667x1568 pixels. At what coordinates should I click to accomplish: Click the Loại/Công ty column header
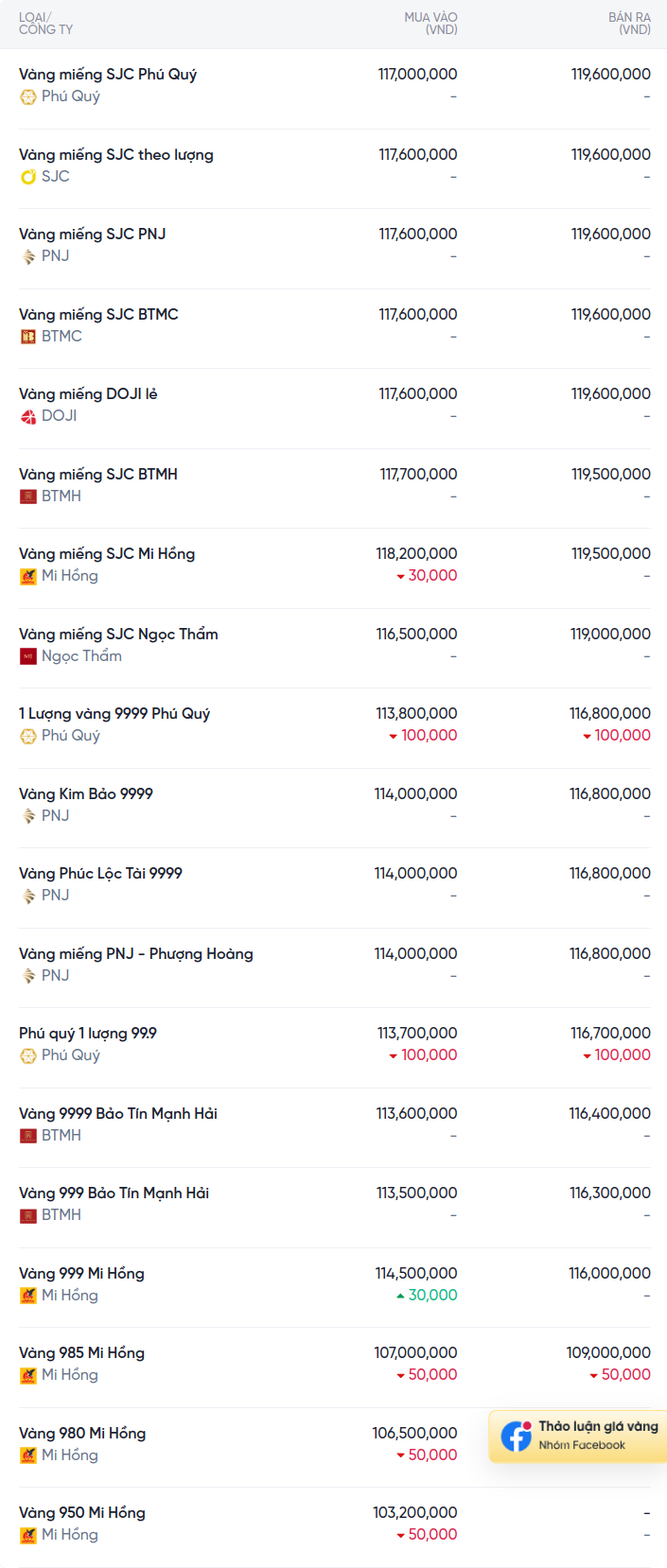pyautogui.click(x=45, y=24)
